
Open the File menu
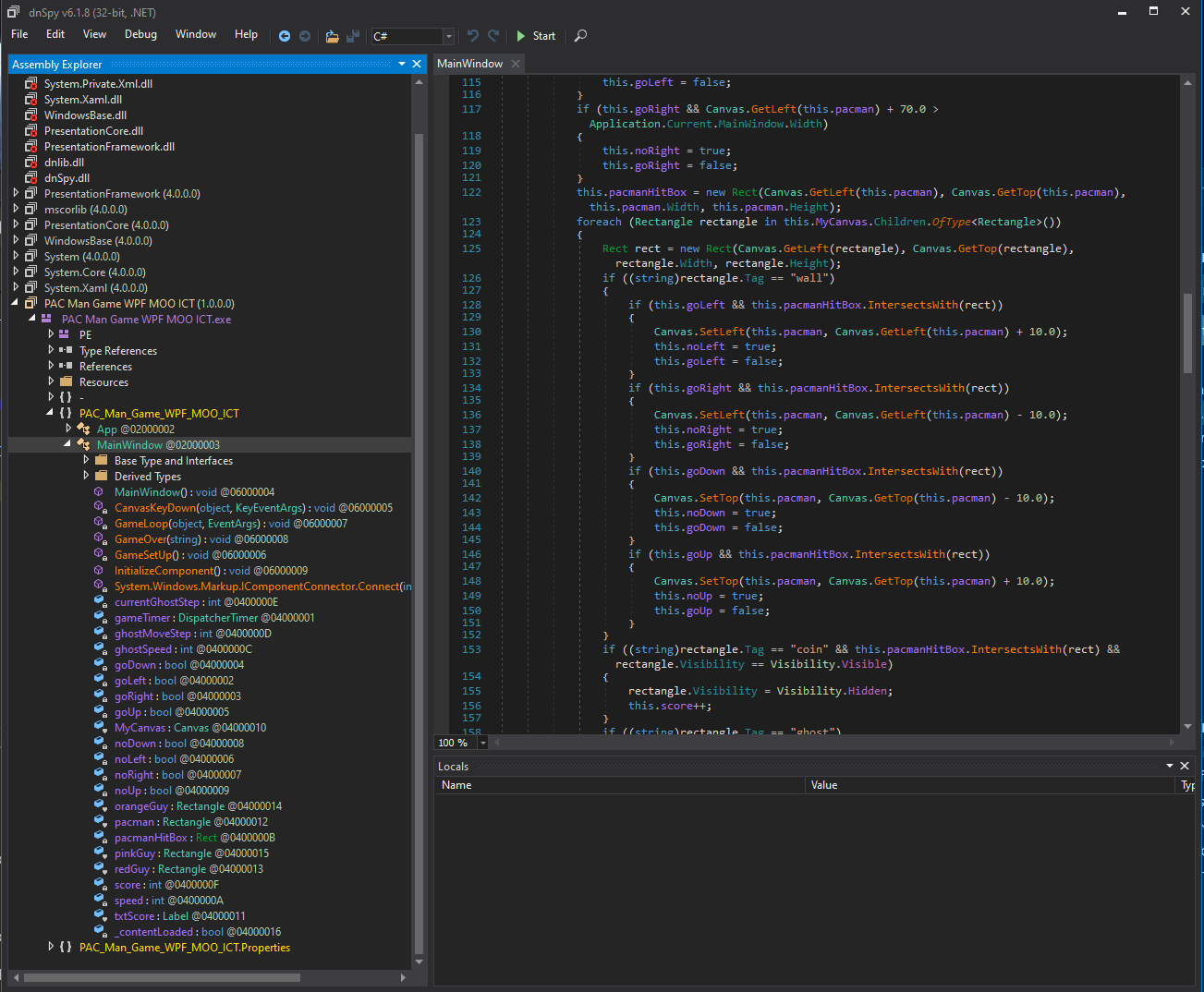[19, 34]
